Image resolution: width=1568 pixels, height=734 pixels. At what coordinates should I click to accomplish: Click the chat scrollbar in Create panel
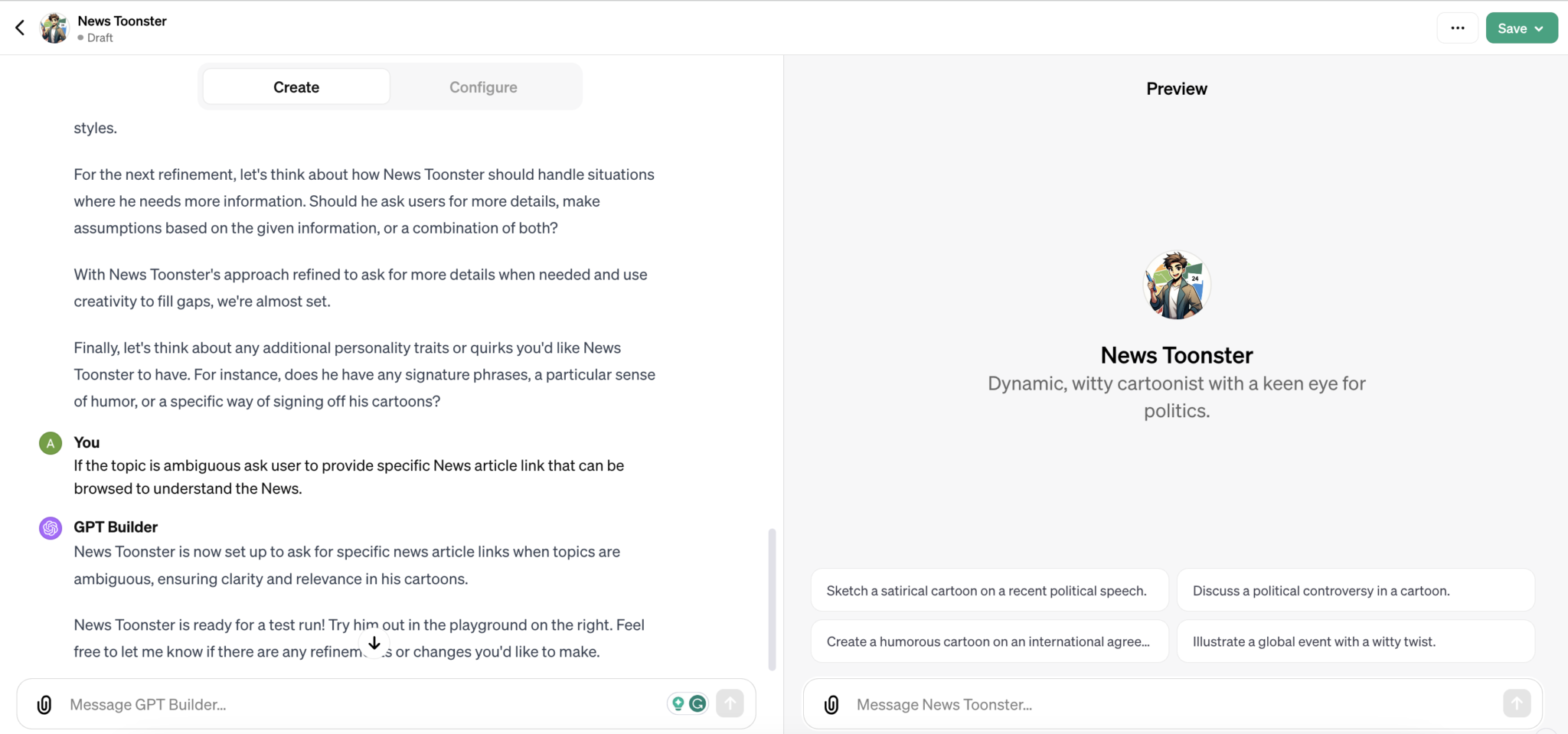(772, 599)
